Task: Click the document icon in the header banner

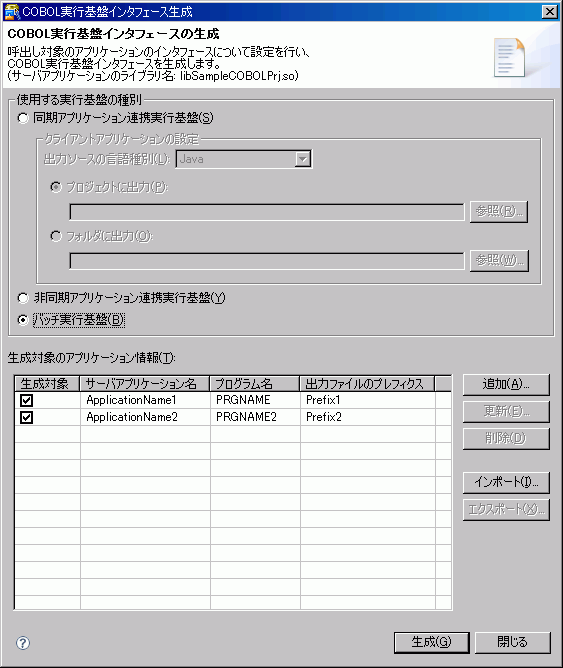Action: coord(509,58)
